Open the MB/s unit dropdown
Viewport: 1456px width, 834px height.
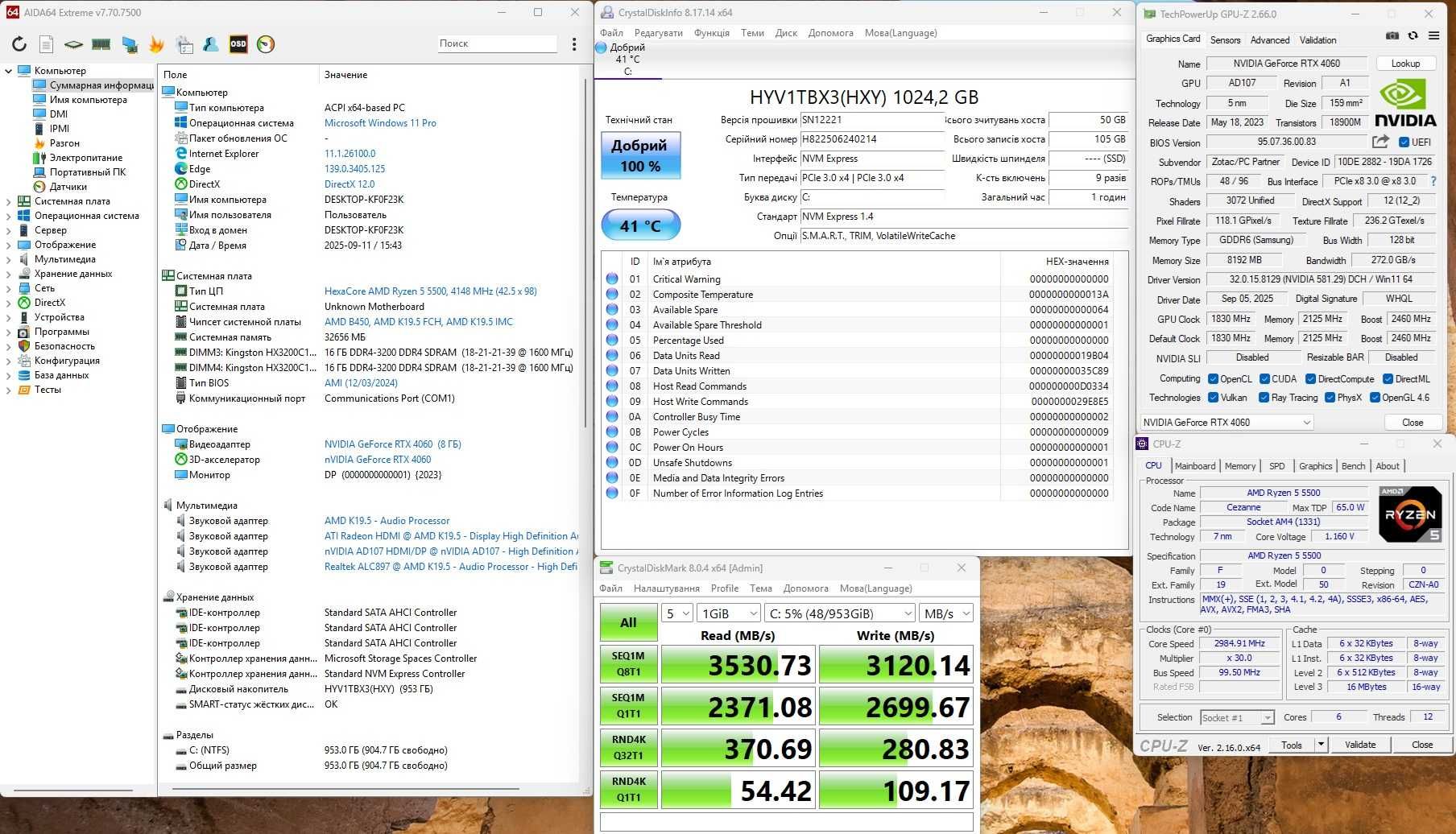pos(946,613)
